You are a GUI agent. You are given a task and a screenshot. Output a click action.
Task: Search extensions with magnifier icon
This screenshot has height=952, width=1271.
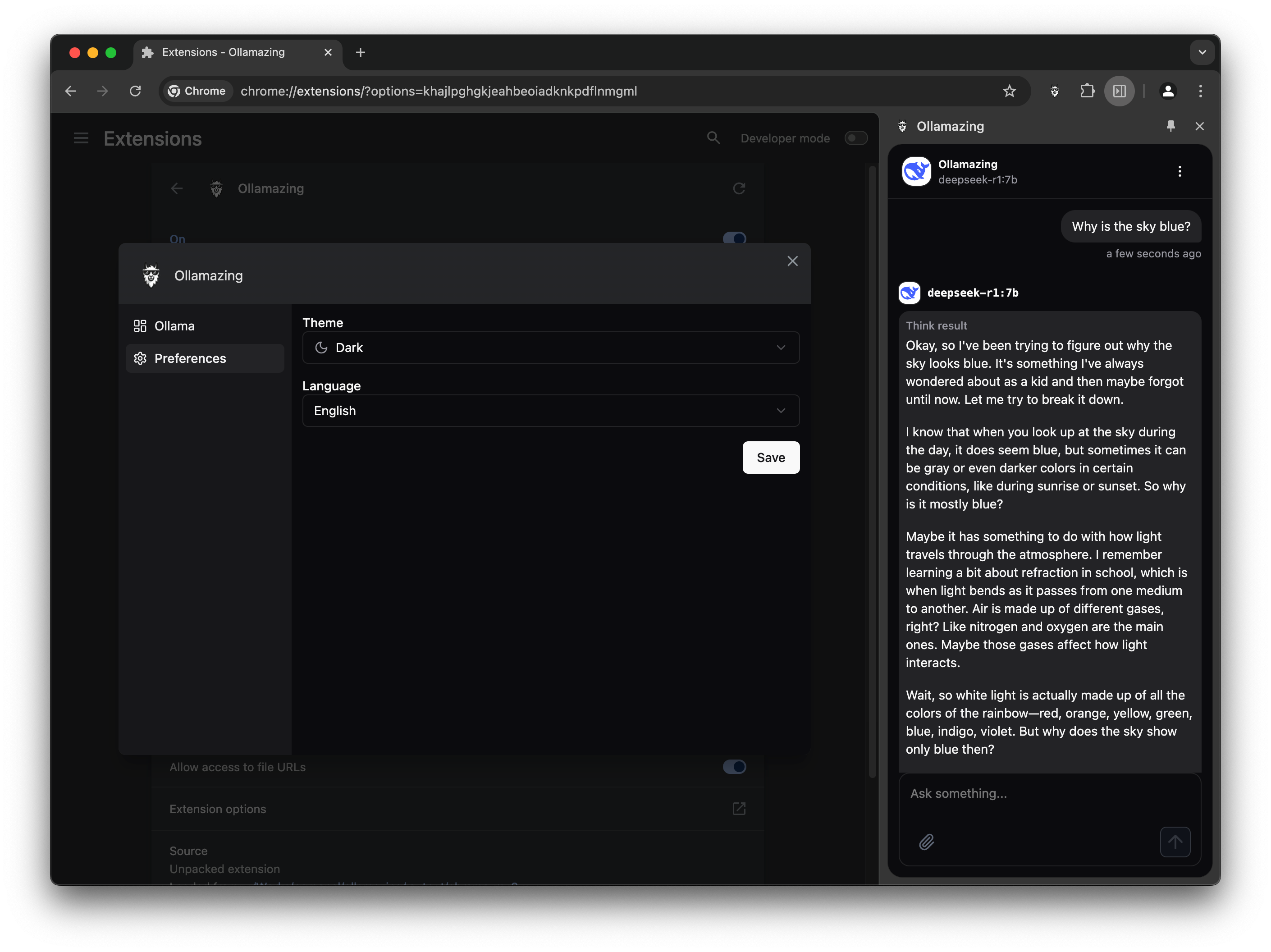point(713,138)
